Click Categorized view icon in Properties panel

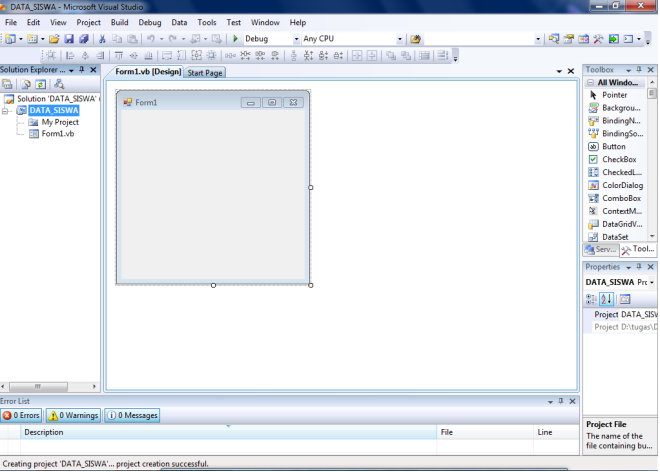click(591, 299)
